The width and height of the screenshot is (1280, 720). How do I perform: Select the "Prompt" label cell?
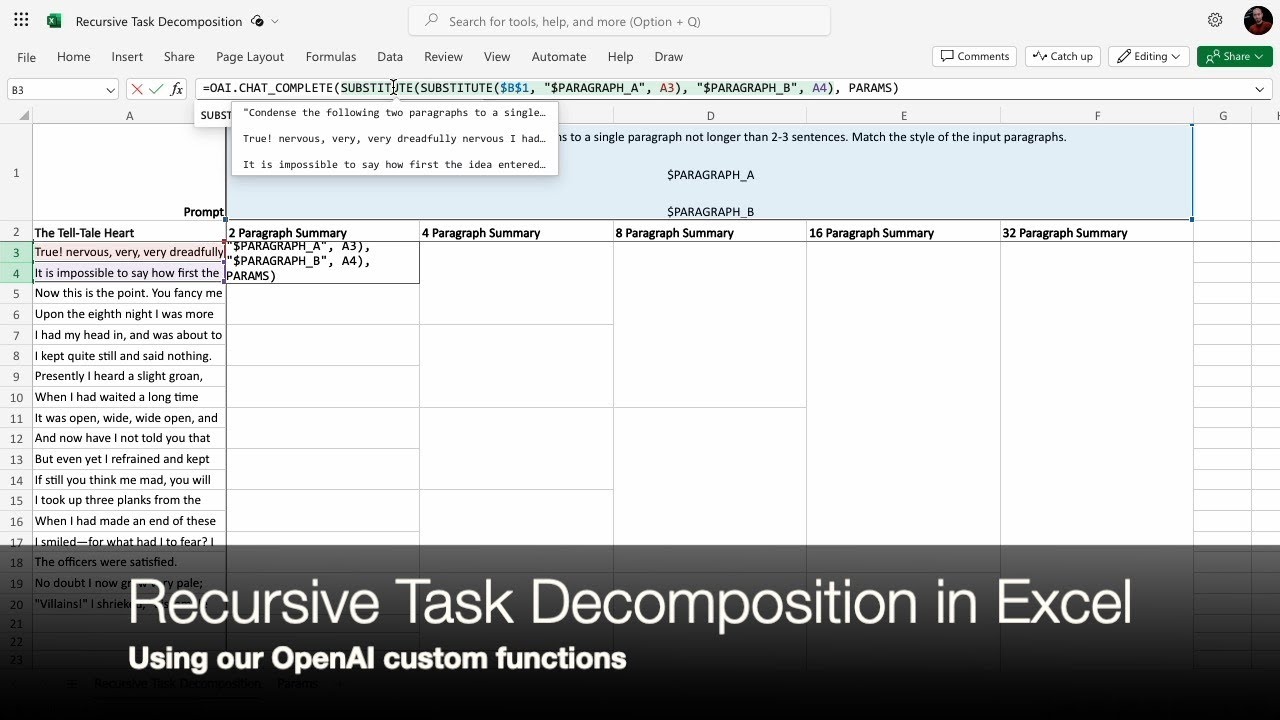129,173
